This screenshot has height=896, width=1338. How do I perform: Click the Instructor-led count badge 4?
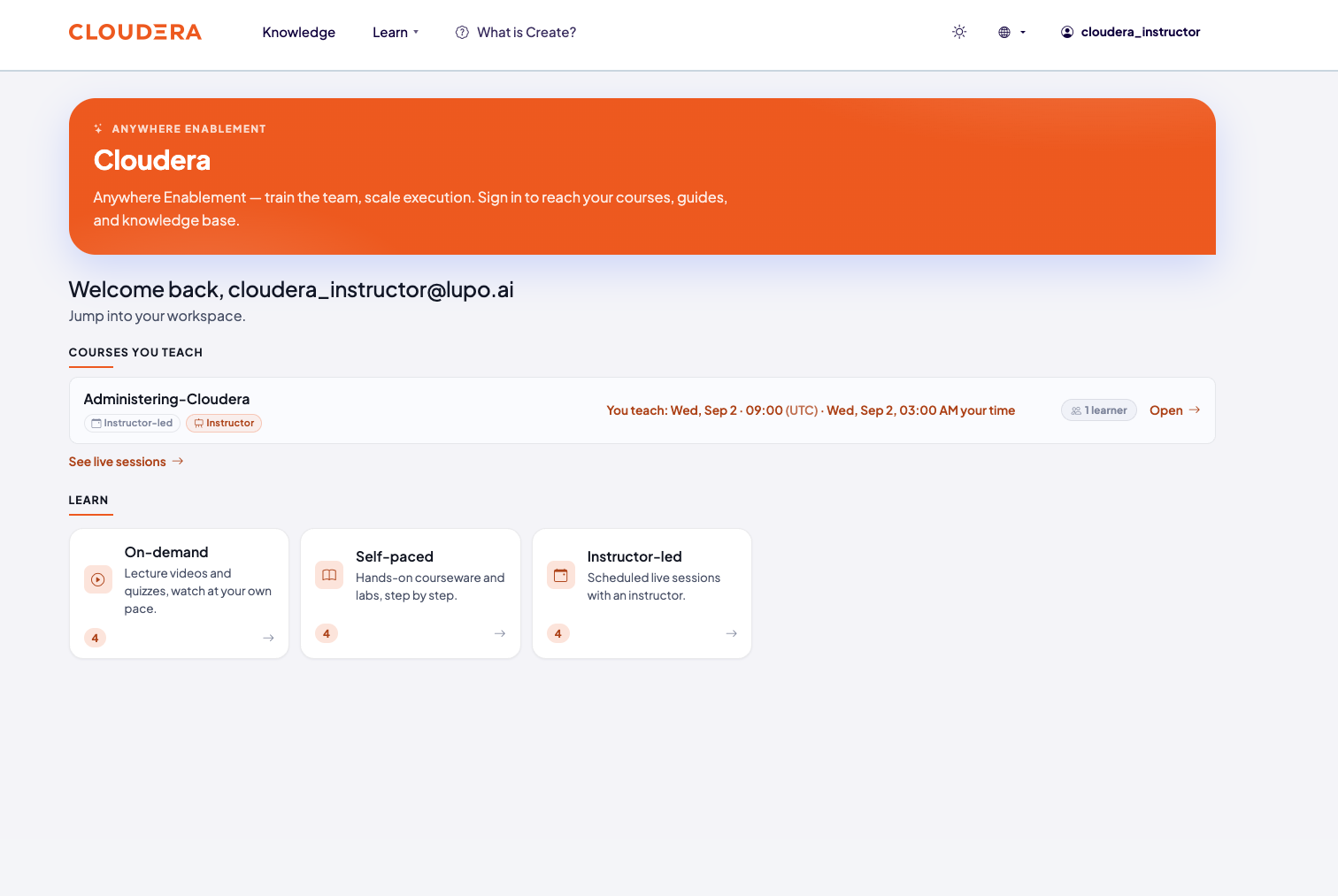click(x=557, y=633)
